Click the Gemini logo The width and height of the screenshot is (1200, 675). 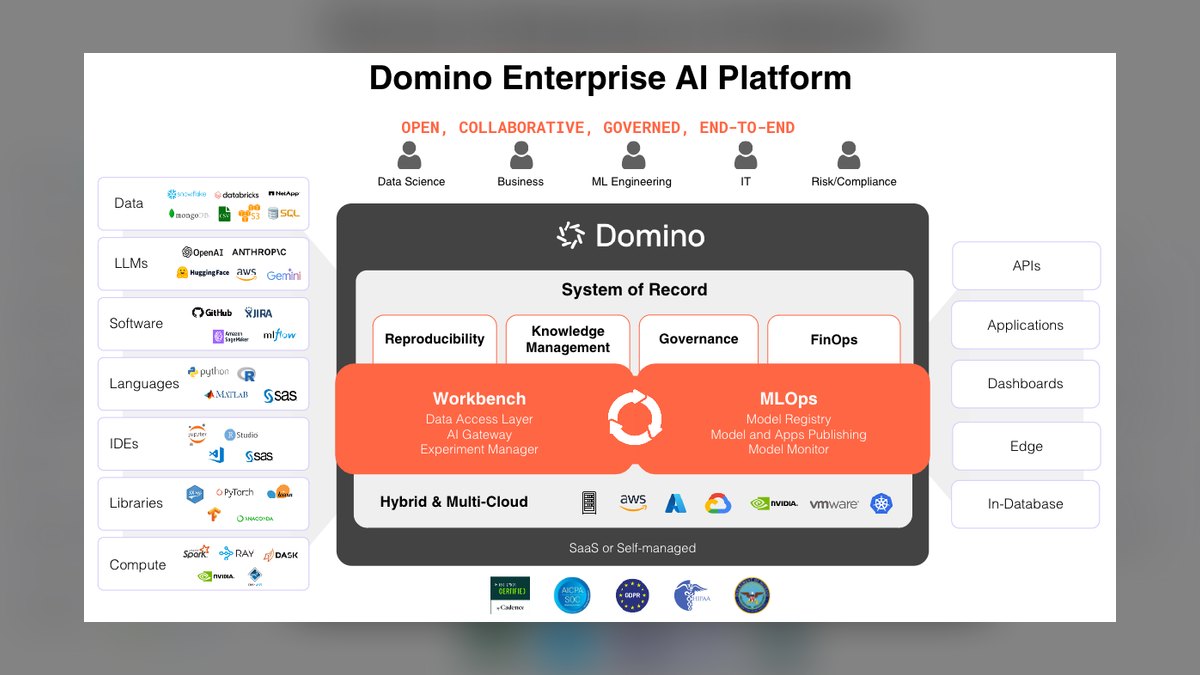(x=283, y=275)
